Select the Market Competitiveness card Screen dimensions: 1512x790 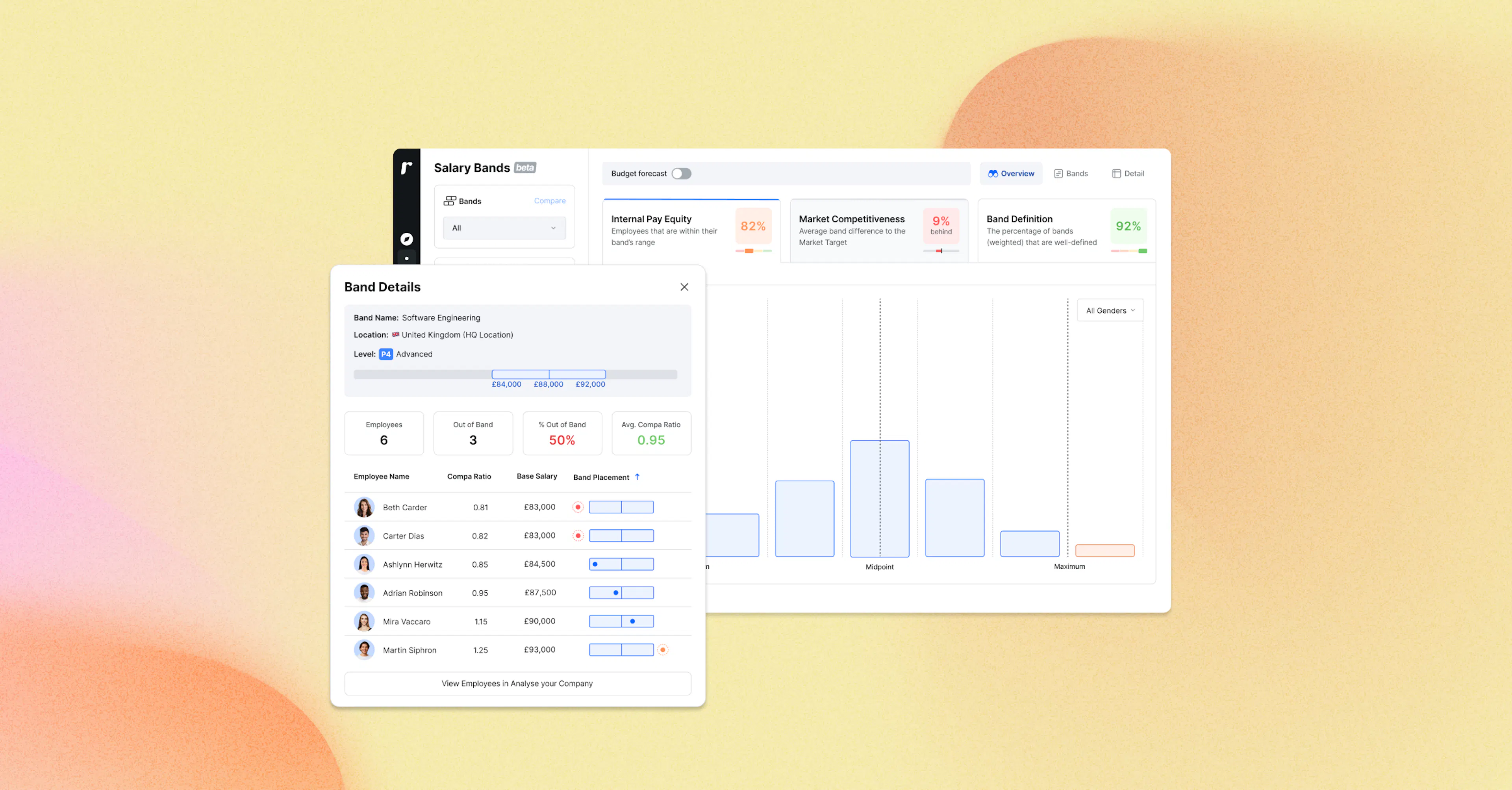click(879, 231)
